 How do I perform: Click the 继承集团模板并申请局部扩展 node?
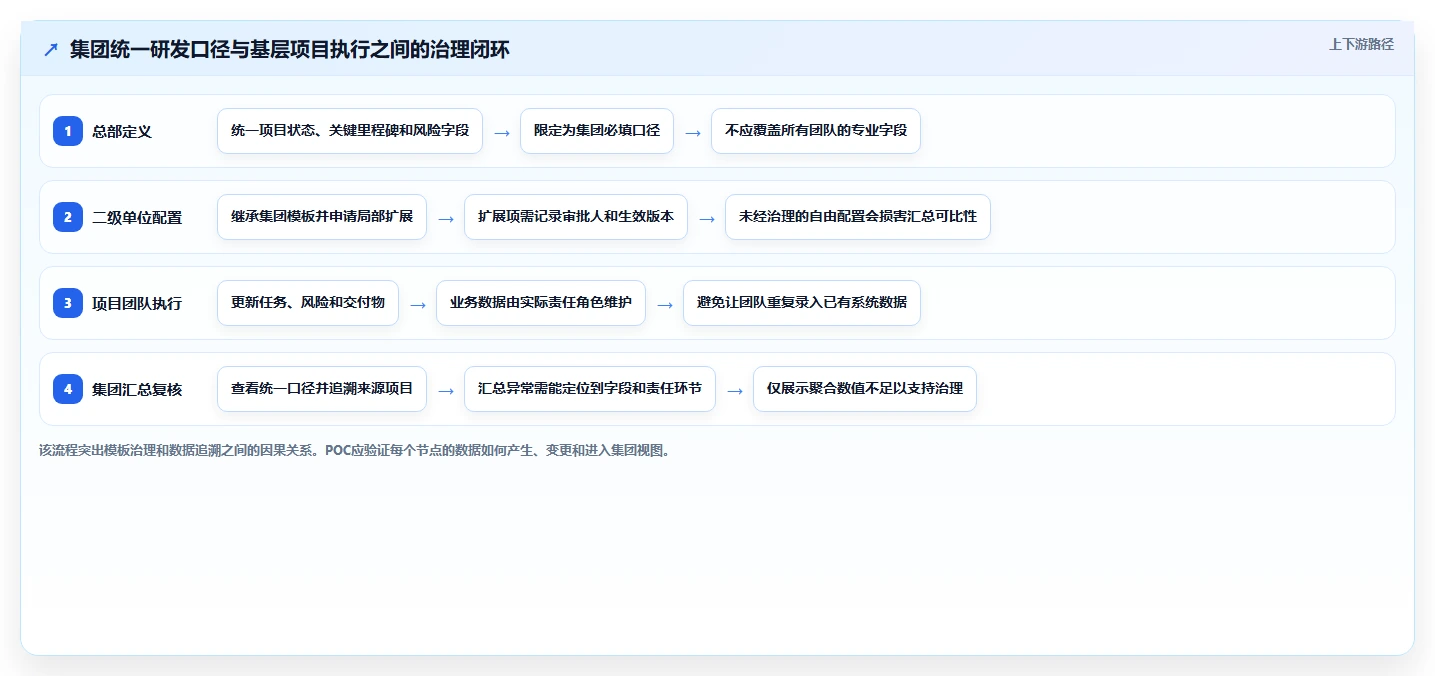click(x=322, y=217)
